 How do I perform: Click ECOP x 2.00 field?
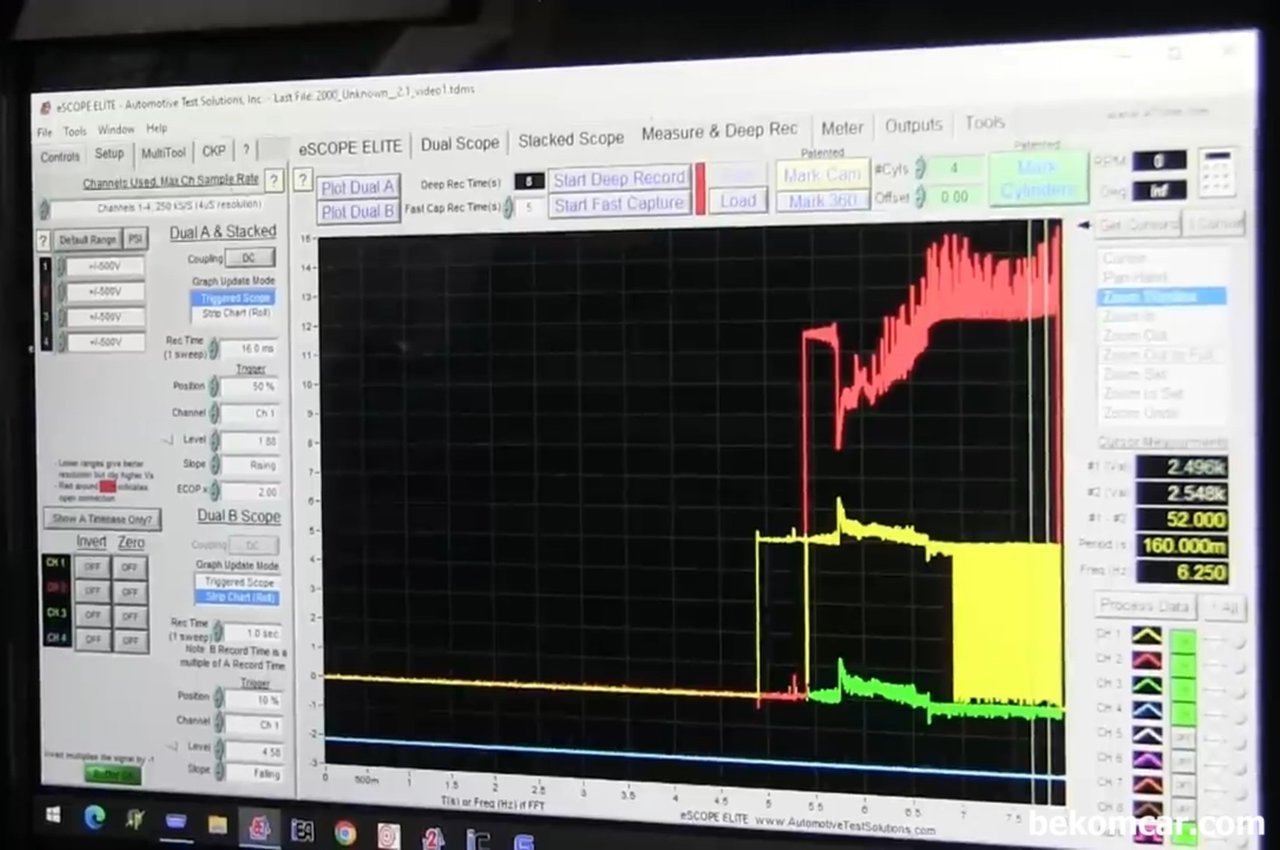pos(250,491)
